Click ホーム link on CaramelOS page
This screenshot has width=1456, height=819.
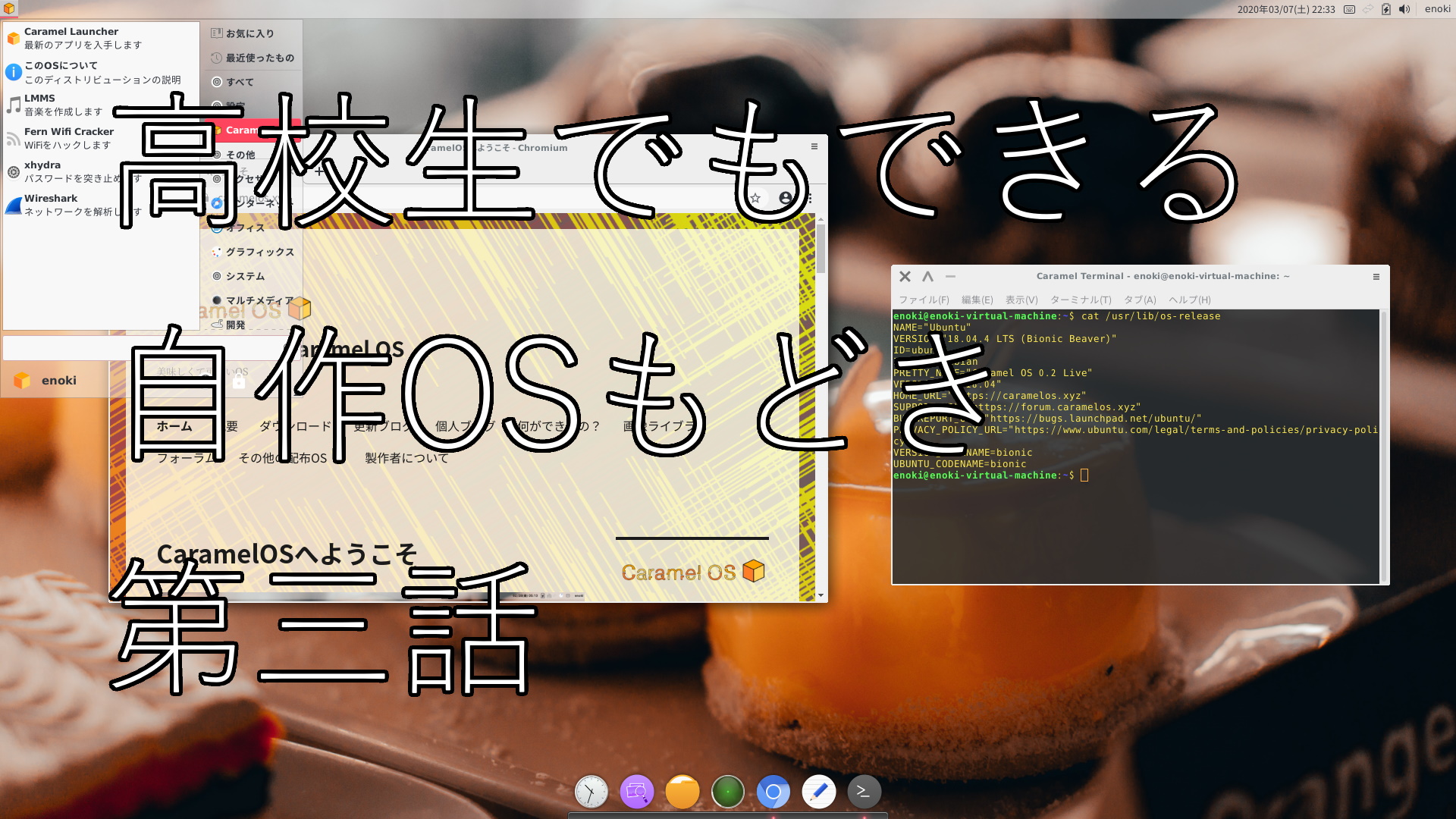174,426
